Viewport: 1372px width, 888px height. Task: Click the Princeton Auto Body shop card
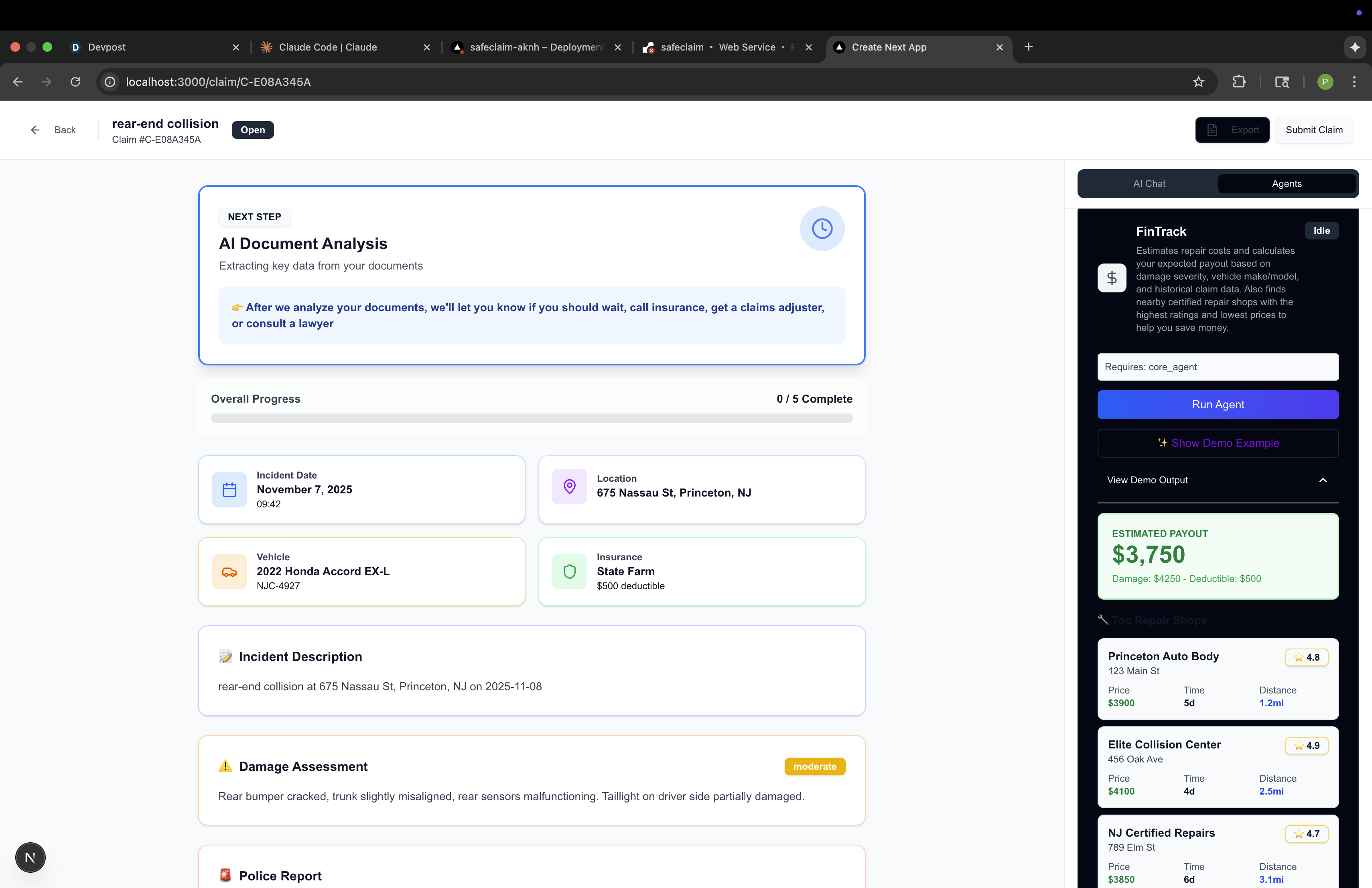(1218, 678)
